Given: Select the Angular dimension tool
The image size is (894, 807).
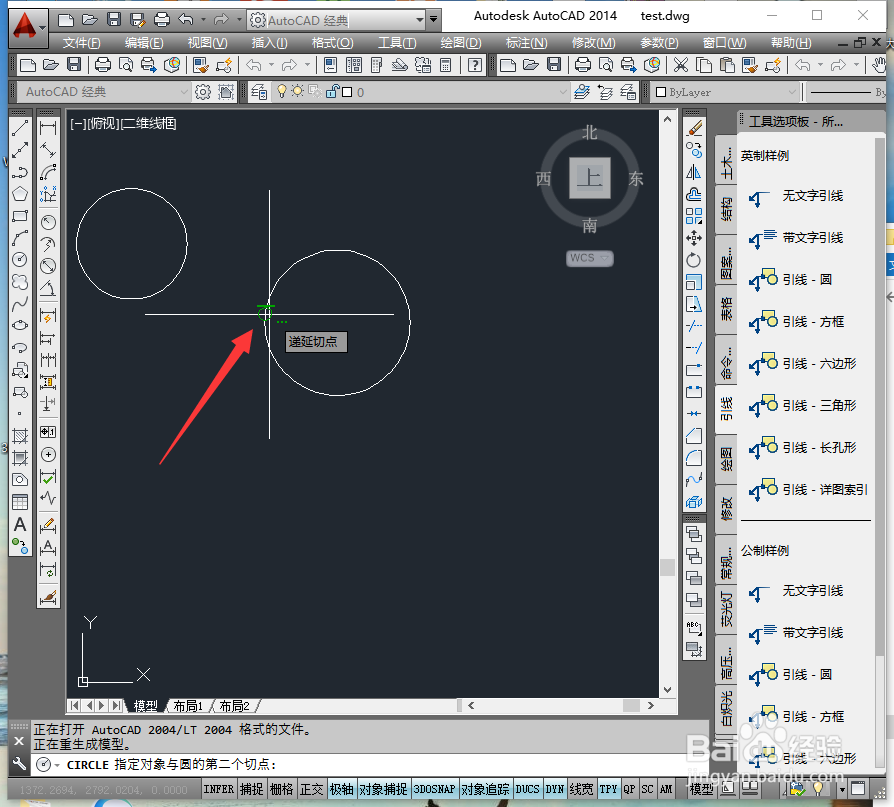Looking at the screenshot, I should pos(48,289).
